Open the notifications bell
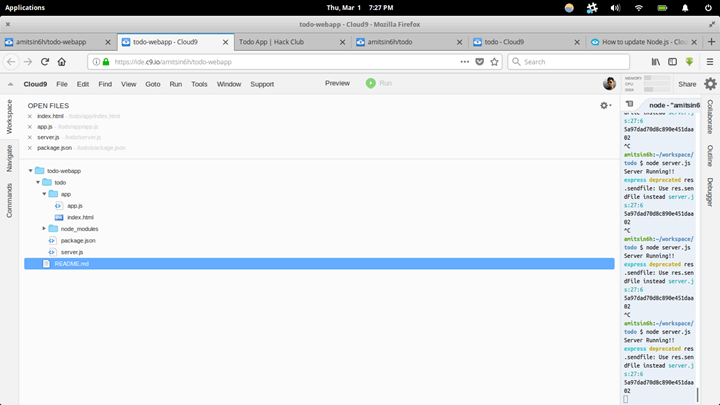Viewport: 720px width, 405px height. pyautogui.click(x=685, y=8)
